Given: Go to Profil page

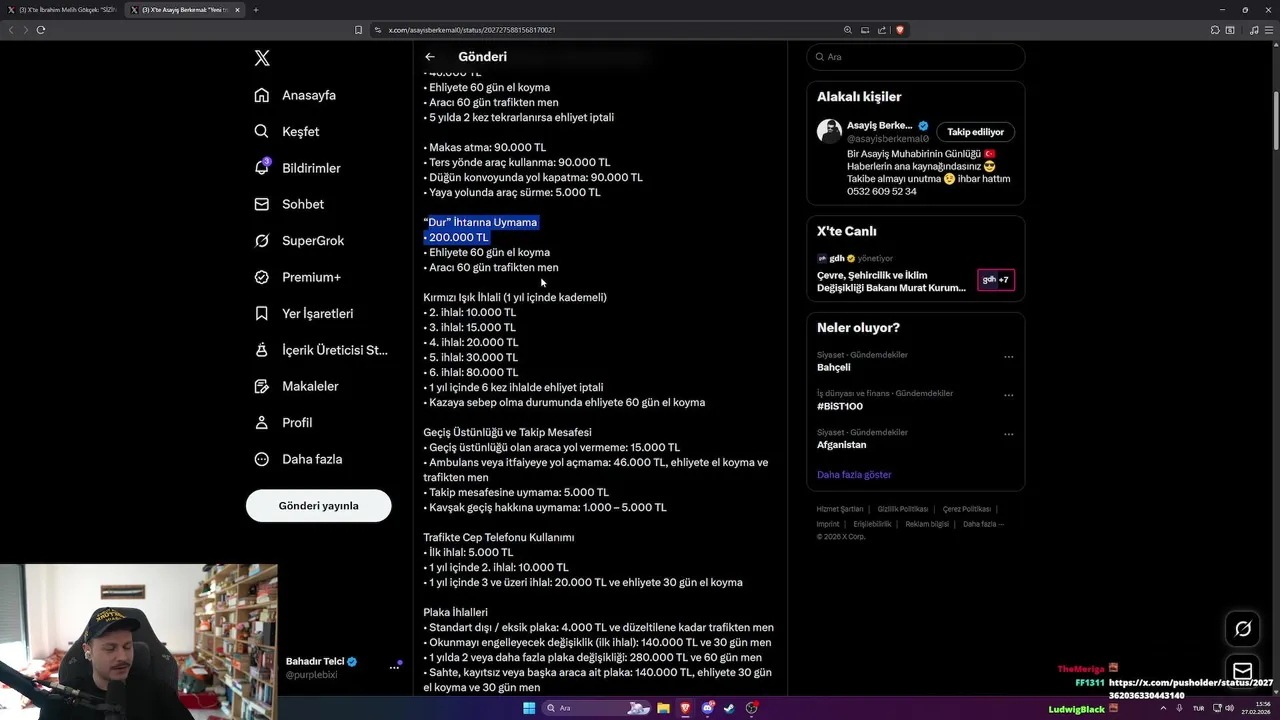Looking at the screenshot, I should click(284, 423).
